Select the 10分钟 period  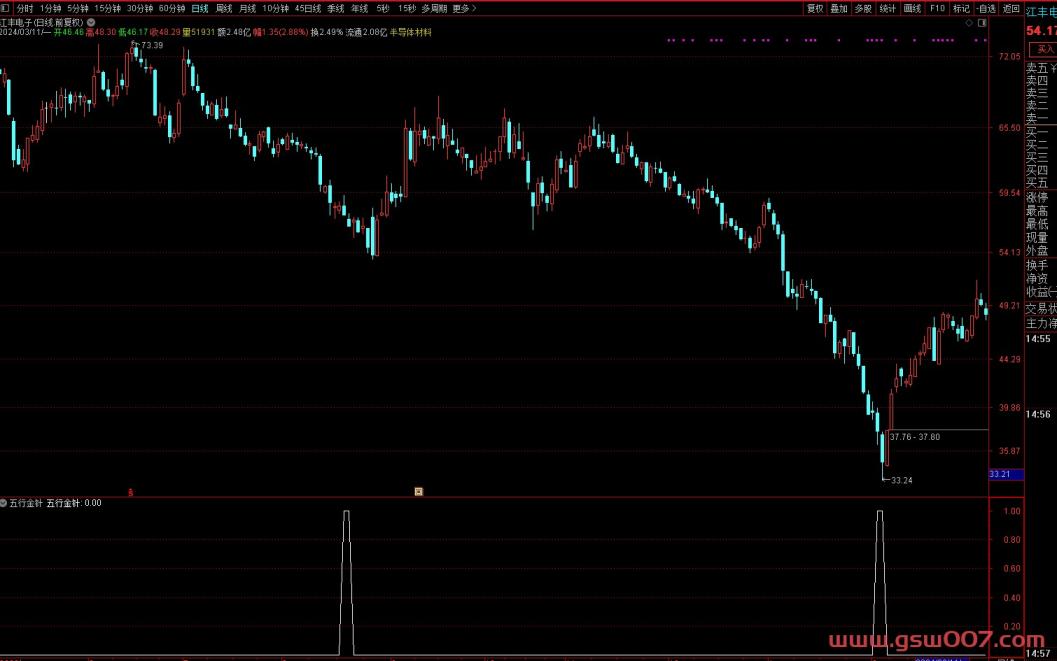point(276,8)
